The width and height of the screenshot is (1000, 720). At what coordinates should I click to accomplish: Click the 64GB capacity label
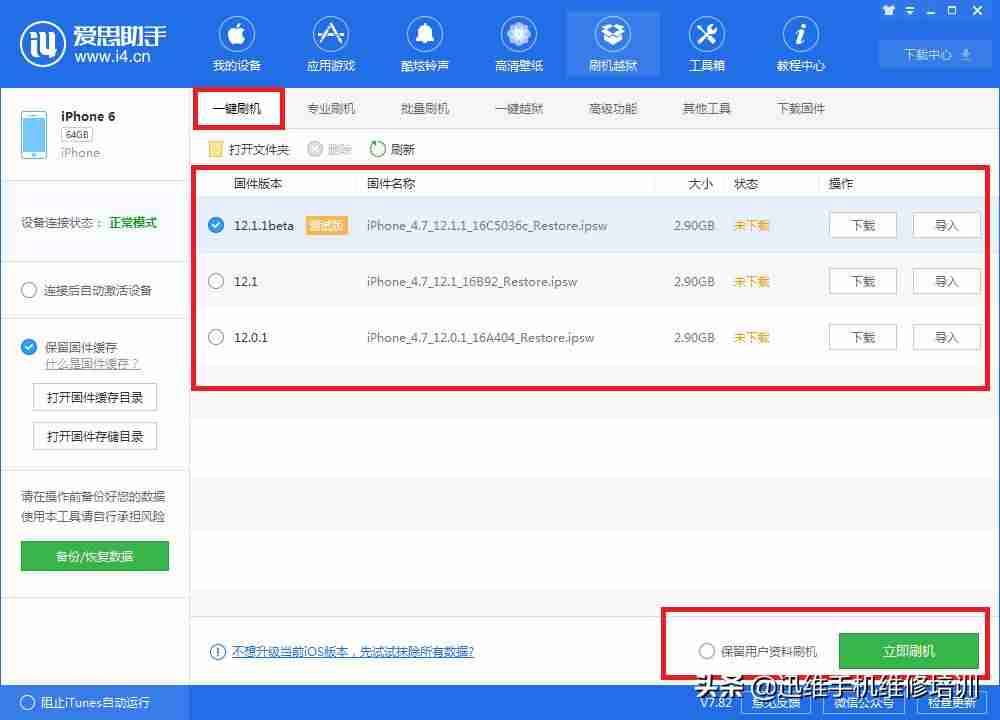(77, 135)
